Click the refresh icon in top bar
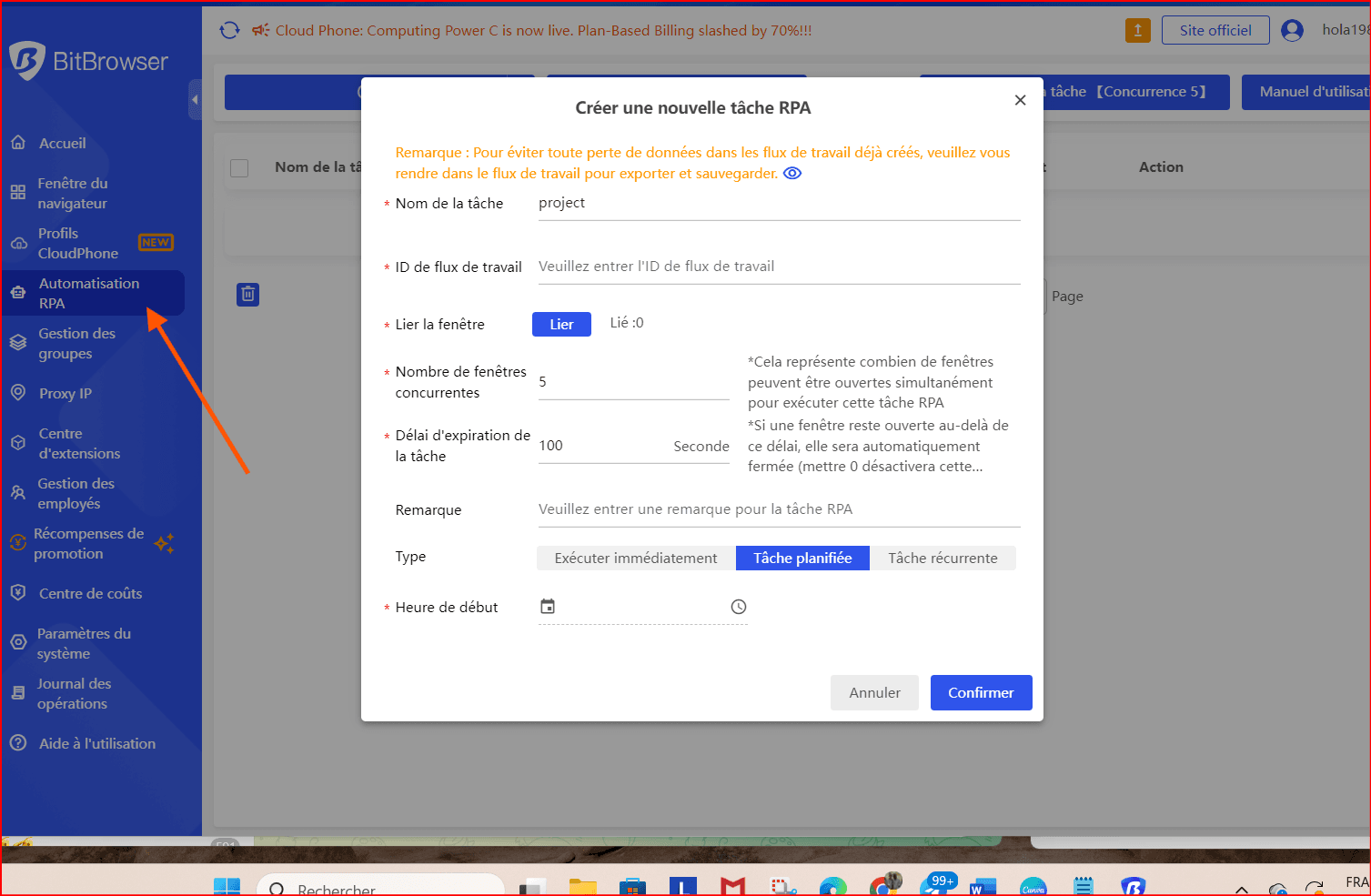The width and height of the screenshot is (1371, 896). point(230,30)
